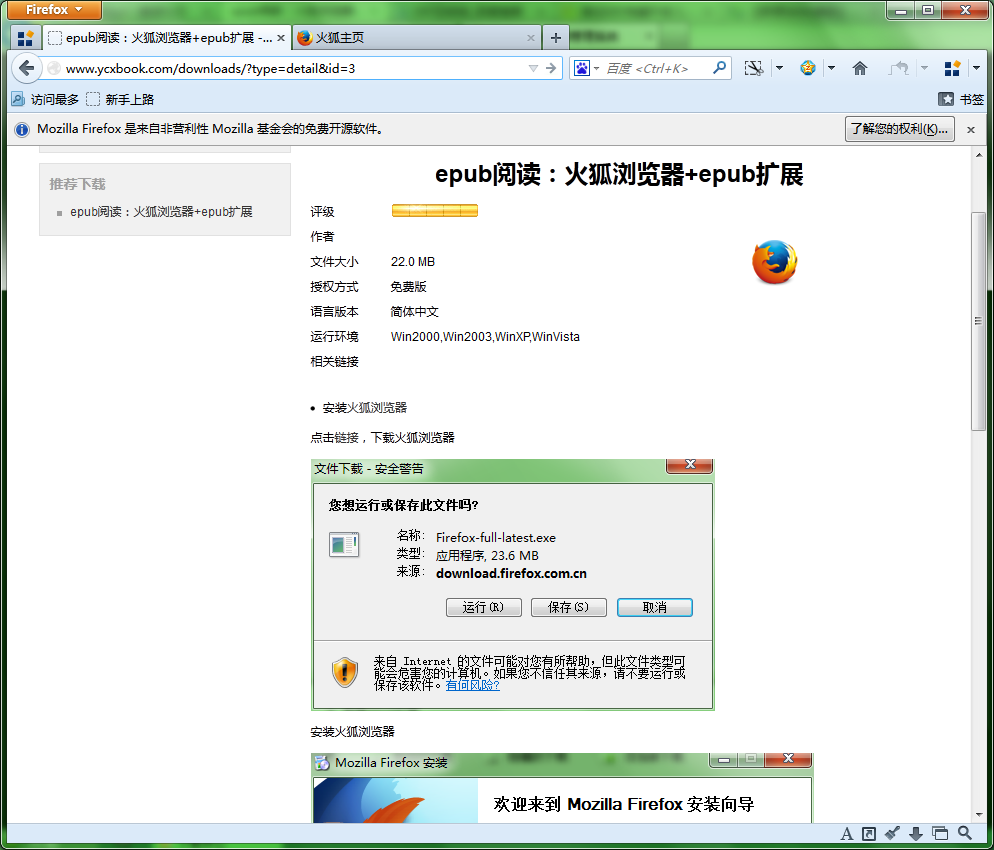Image resolution: width=994 pixels, height=850 pixels.
Task: Open a new tab with the plus button
Action: pos(555,38)
